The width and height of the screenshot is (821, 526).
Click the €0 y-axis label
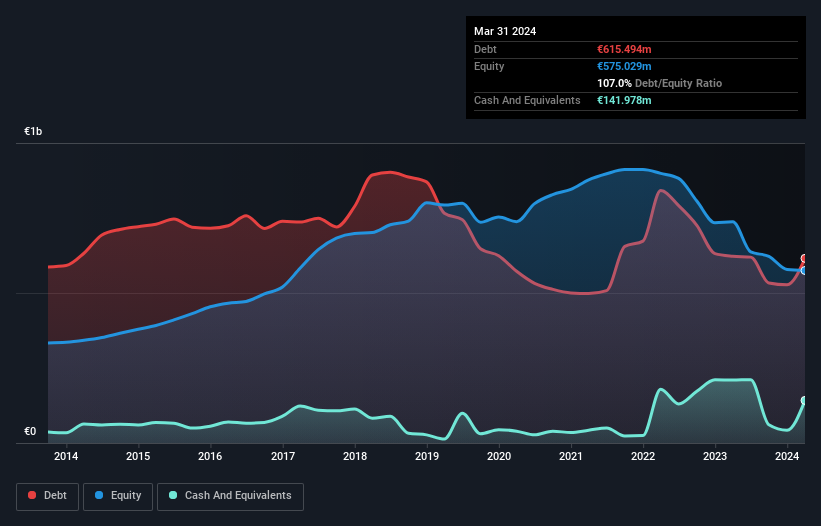(30, 431)
